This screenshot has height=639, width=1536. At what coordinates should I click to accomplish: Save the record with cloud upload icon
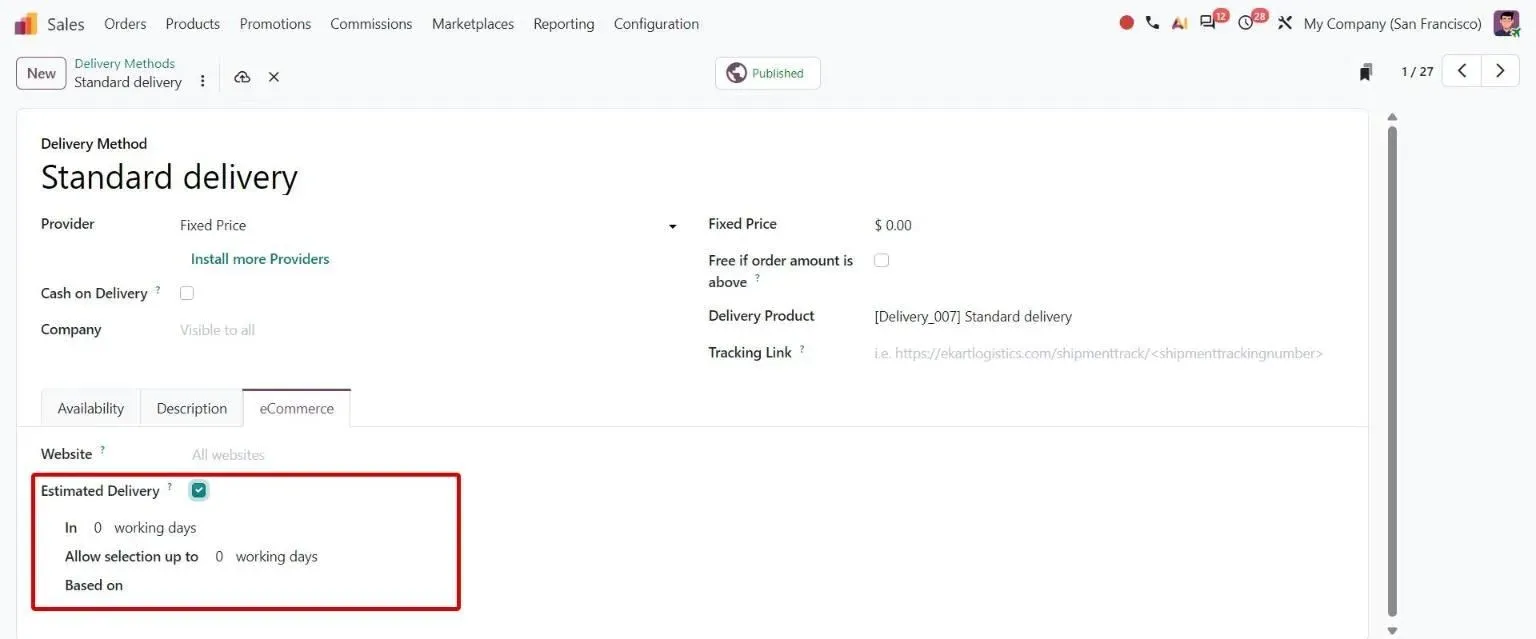coord(242,77)
